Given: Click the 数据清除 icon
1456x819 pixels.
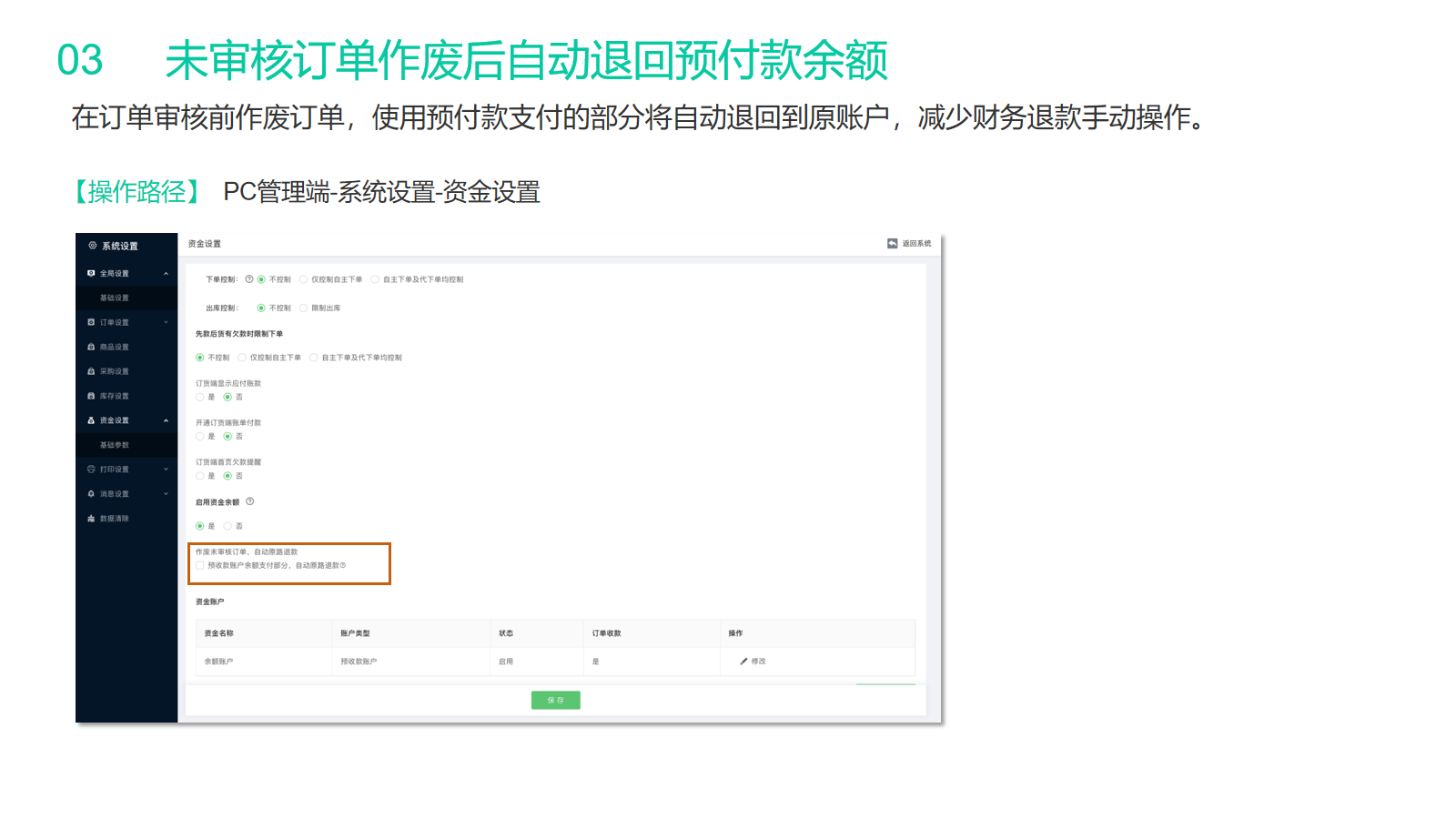Looking at the screenshot, I should (x=91, y=519).
